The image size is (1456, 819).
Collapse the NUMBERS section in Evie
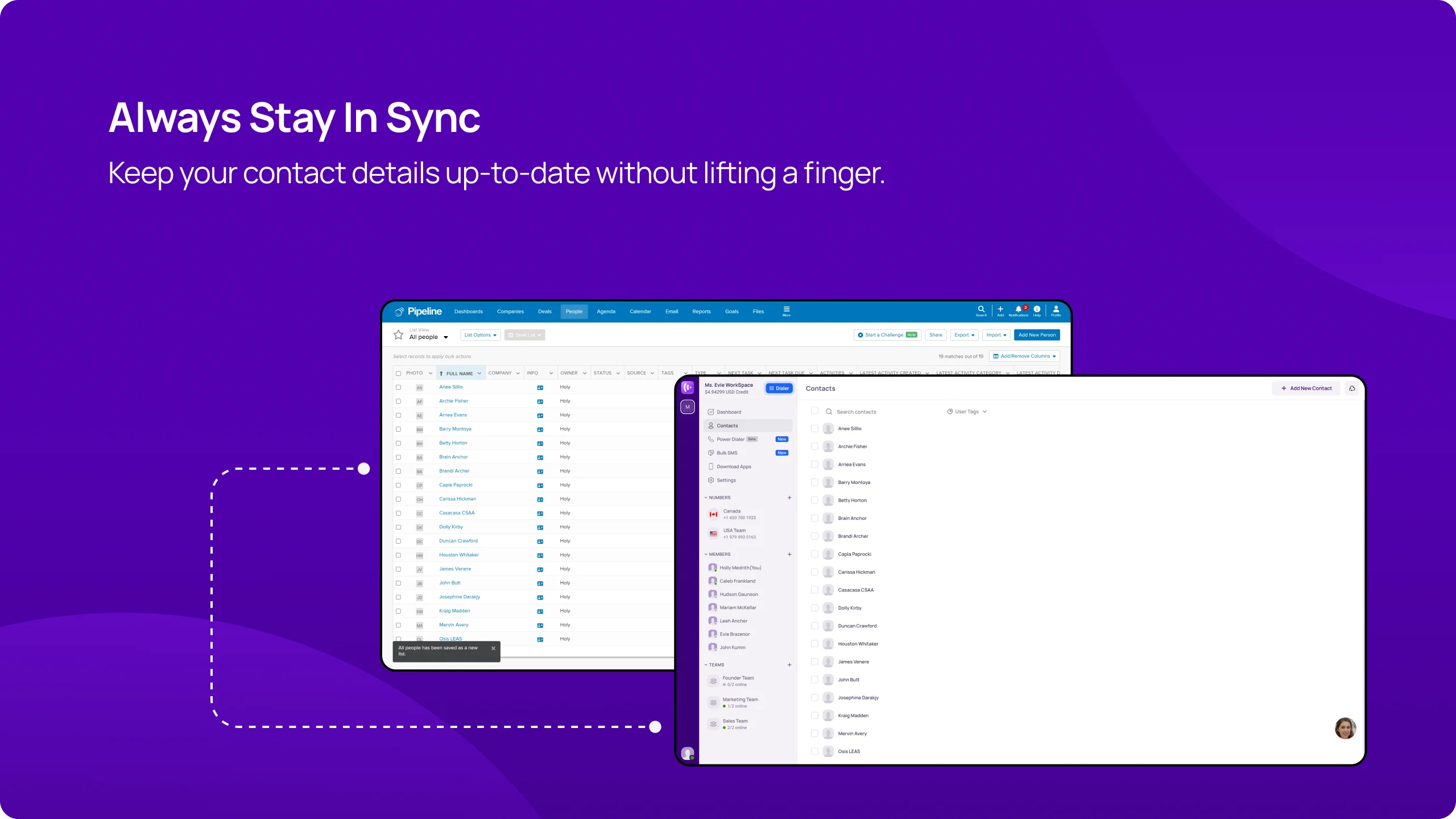click(706, 498)
